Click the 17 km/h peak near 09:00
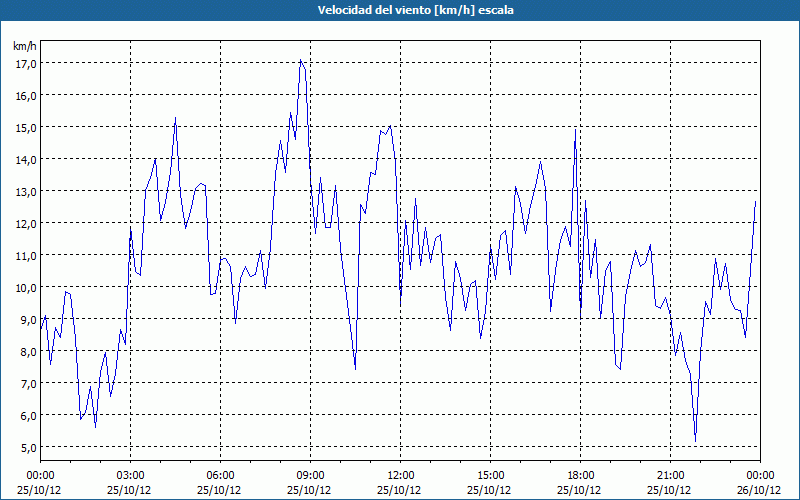This screenshot has width=800, height=500. [301, 60]
